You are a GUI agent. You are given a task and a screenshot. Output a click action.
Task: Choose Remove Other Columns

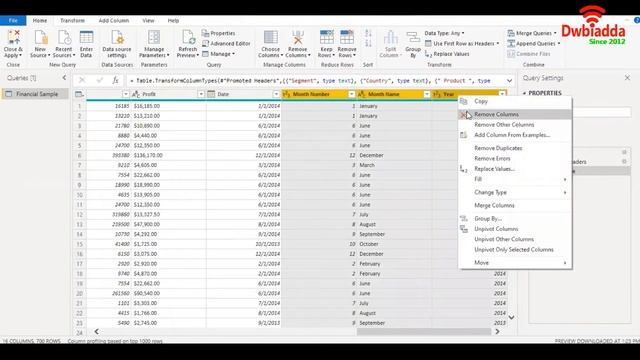click(515, 124)
